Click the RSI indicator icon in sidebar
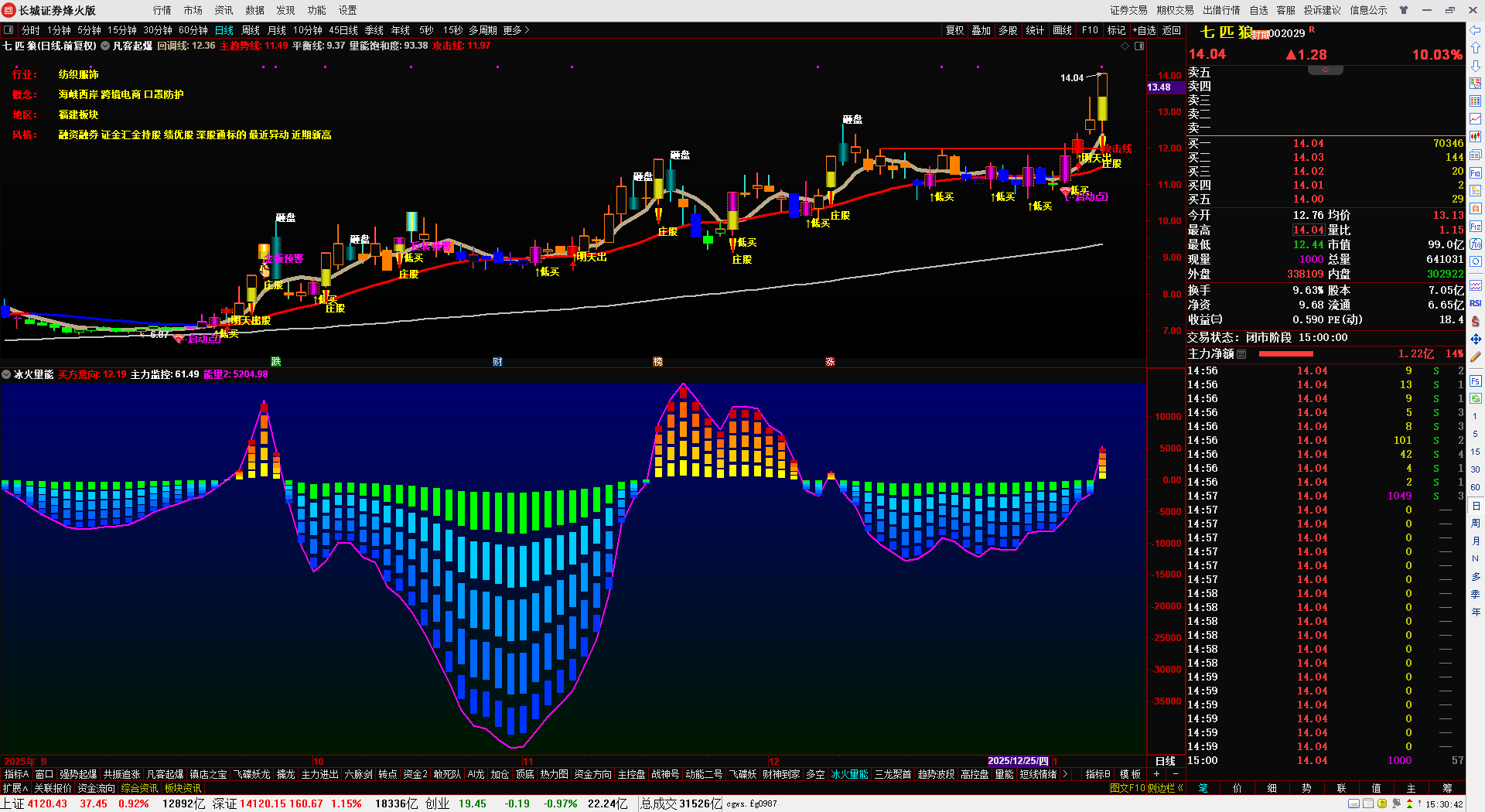This screenshot has height=812, width=1485. 1475,303
